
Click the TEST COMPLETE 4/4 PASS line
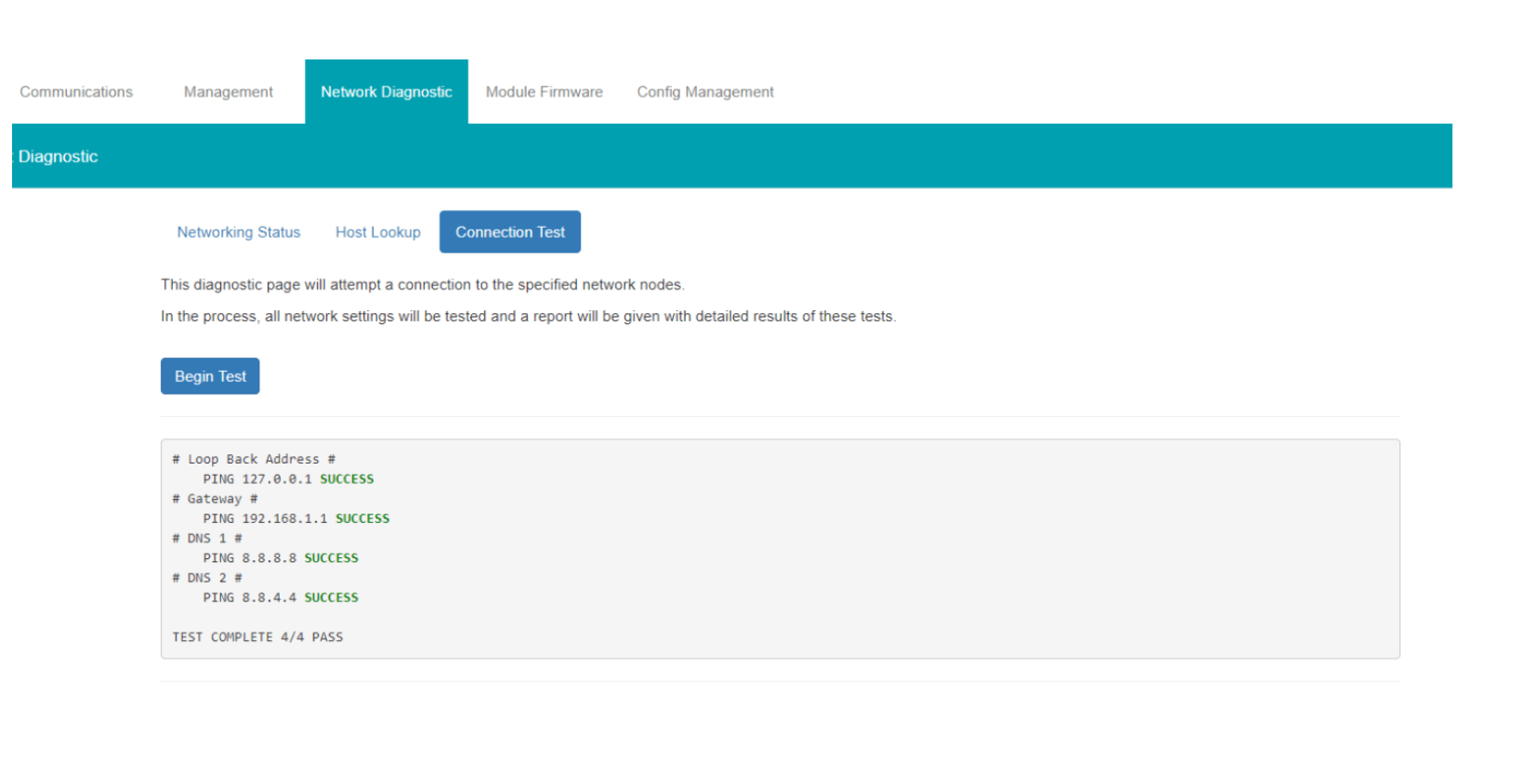tap(257, 637)
